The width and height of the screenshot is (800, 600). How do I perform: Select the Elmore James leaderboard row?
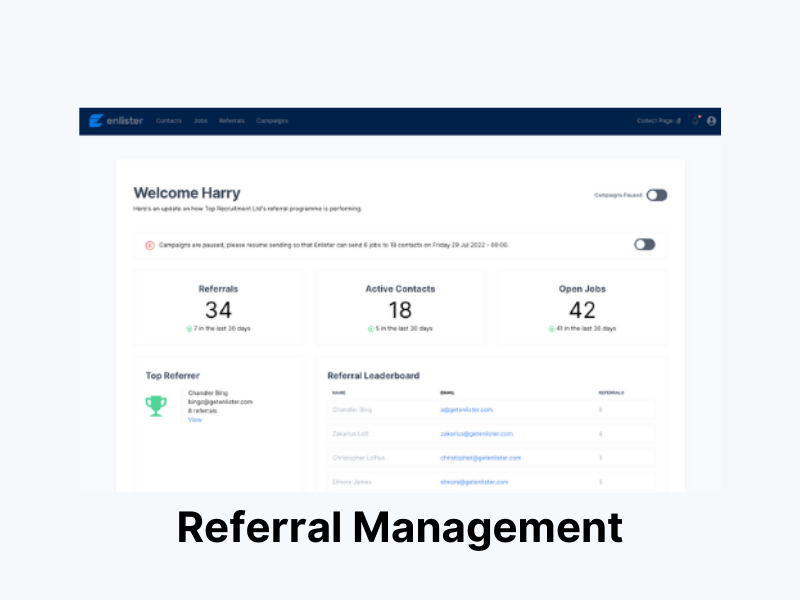tap(490, 482)
